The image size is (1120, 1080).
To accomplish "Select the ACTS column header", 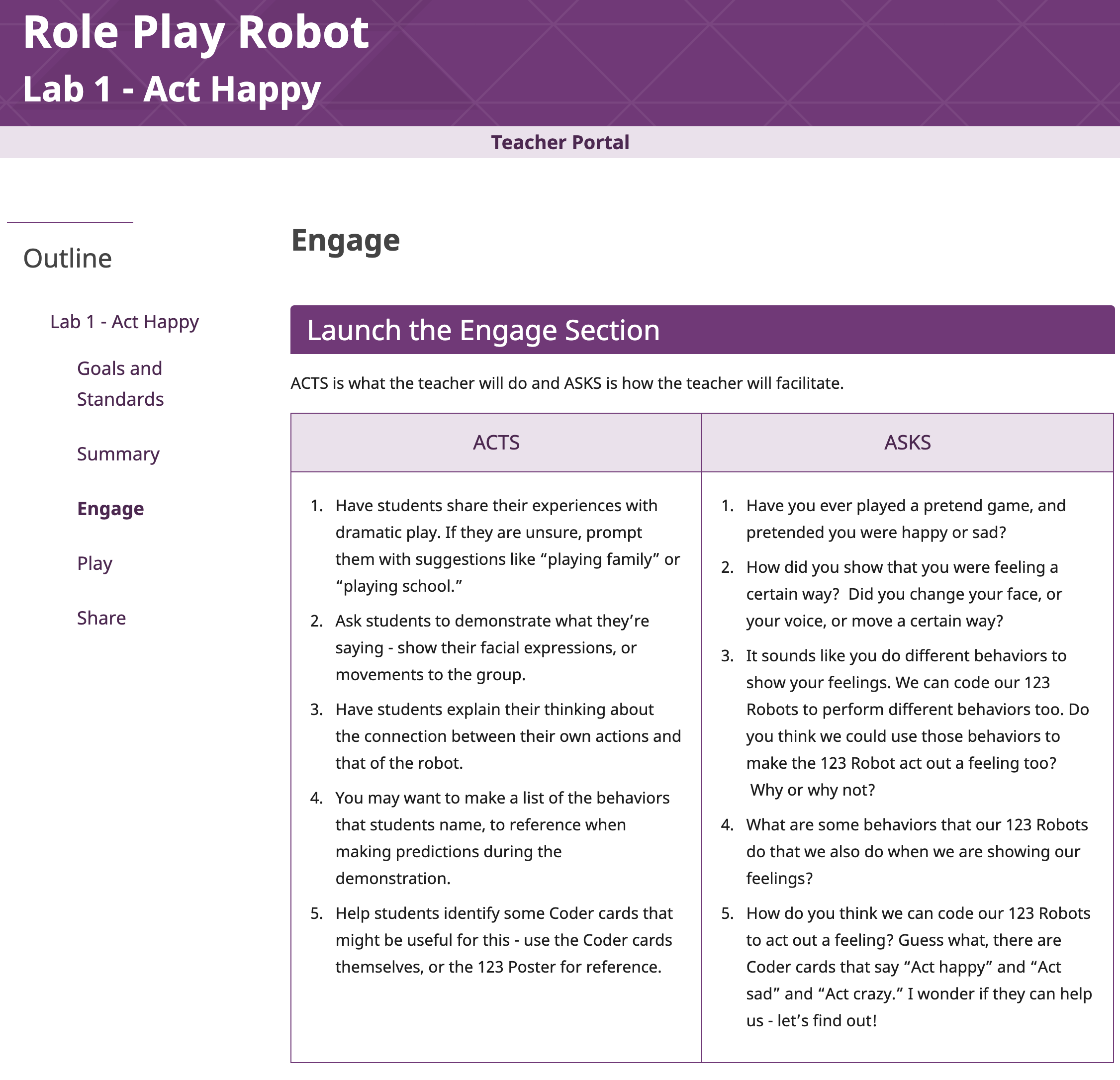I will 495,442.
